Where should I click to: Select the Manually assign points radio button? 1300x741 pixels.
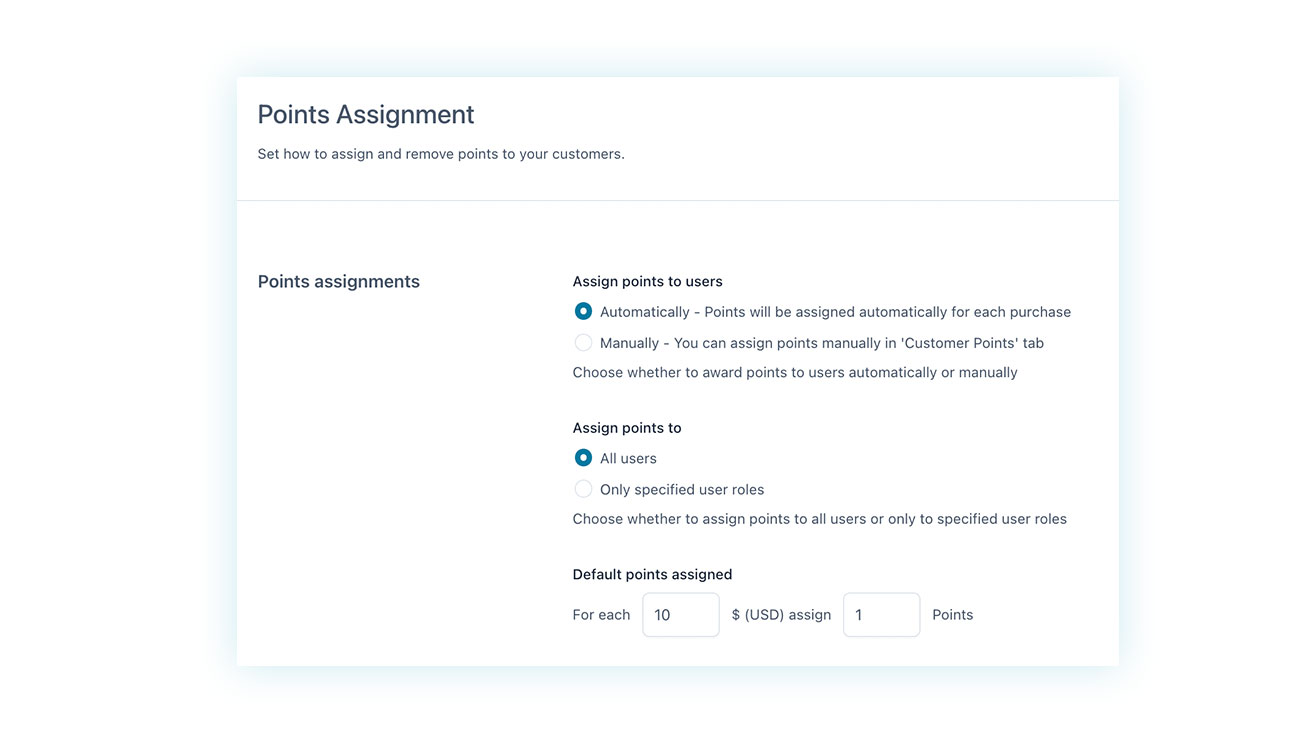(x=583, y=343)
